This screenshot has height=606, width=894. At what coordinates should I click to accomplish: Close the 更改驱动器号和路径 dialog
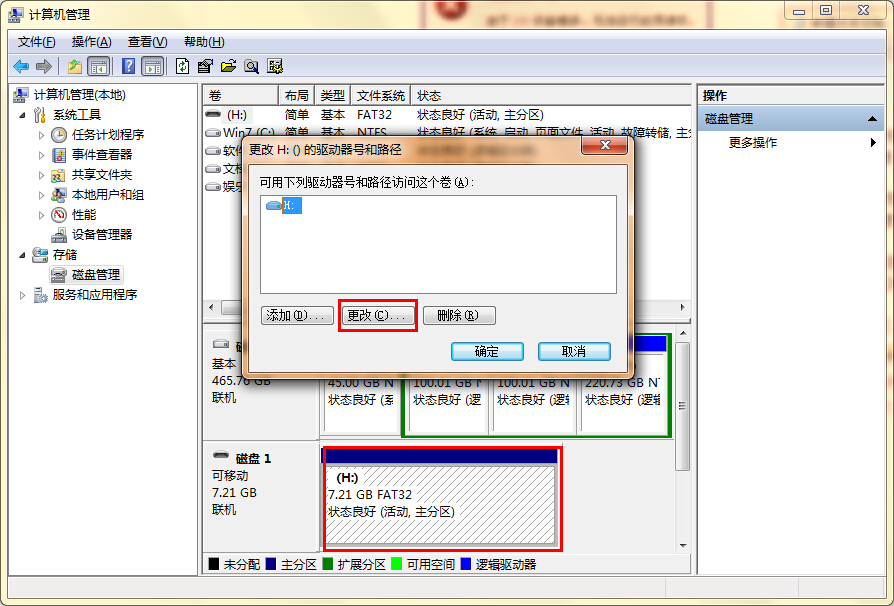pyautogui.click(x=605, y=145)
